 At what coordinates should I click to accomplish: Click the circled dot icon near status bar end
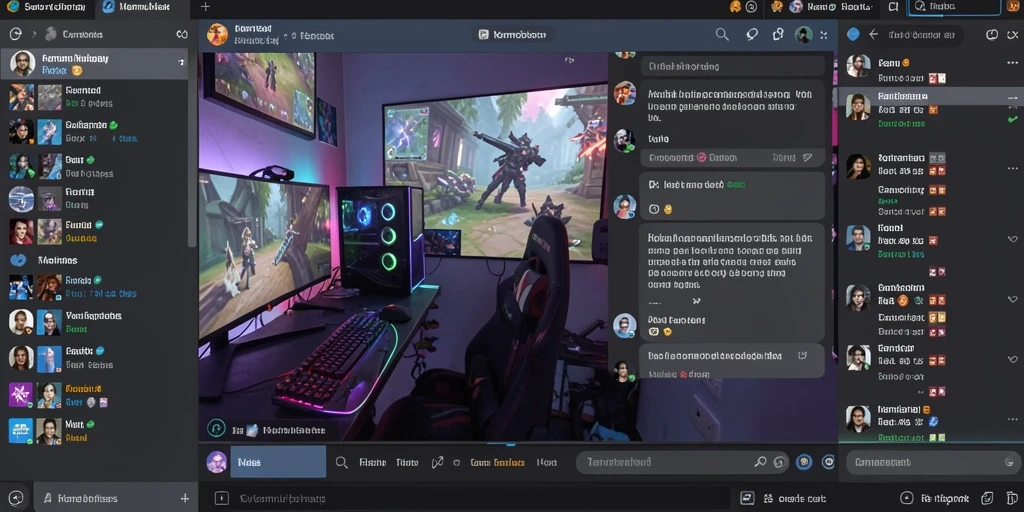pos(906,498)
